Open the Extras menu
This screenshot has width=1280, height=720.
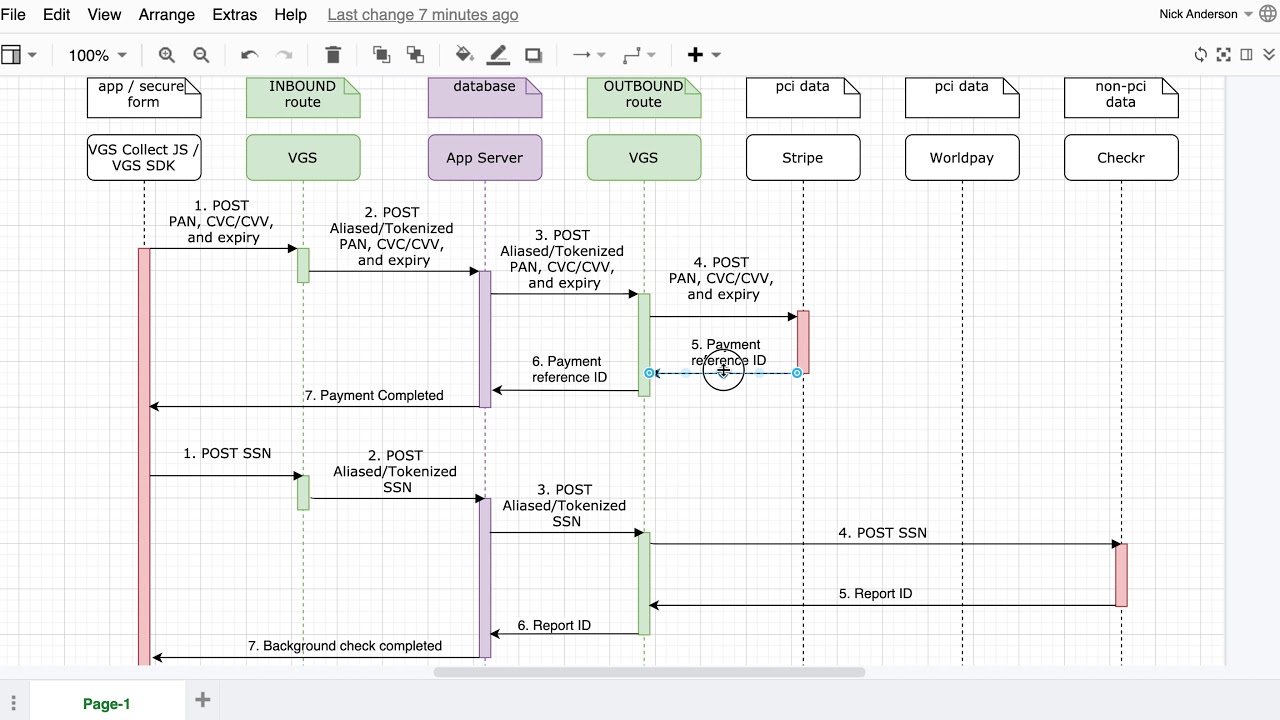click(235, 15)
